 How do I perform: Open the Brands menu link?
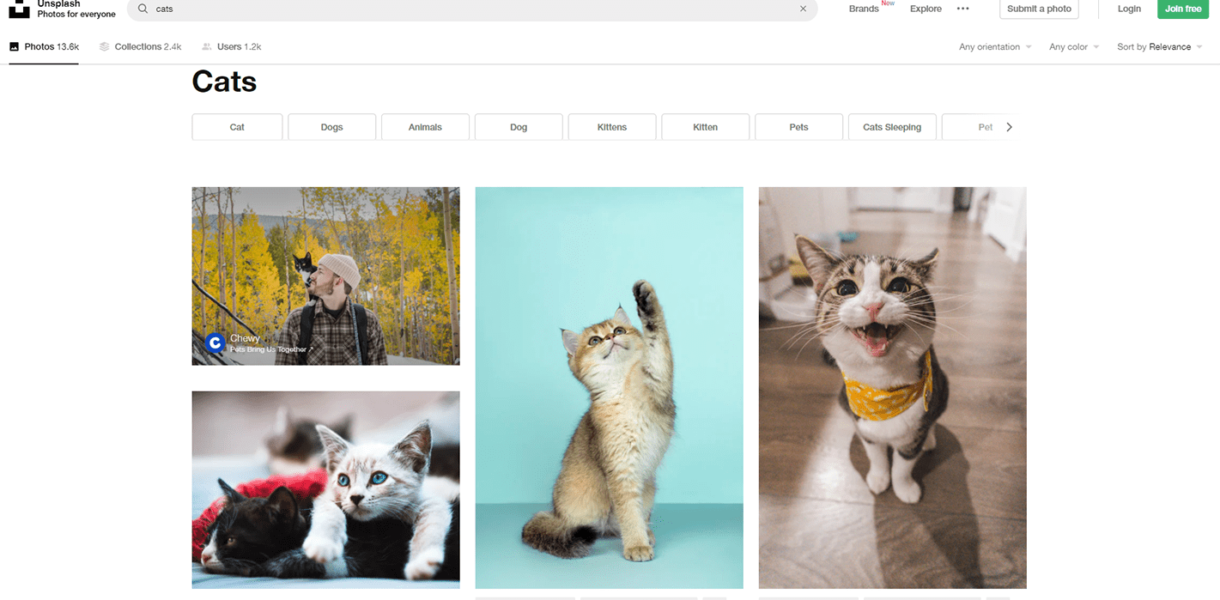[x=864, y=8]
